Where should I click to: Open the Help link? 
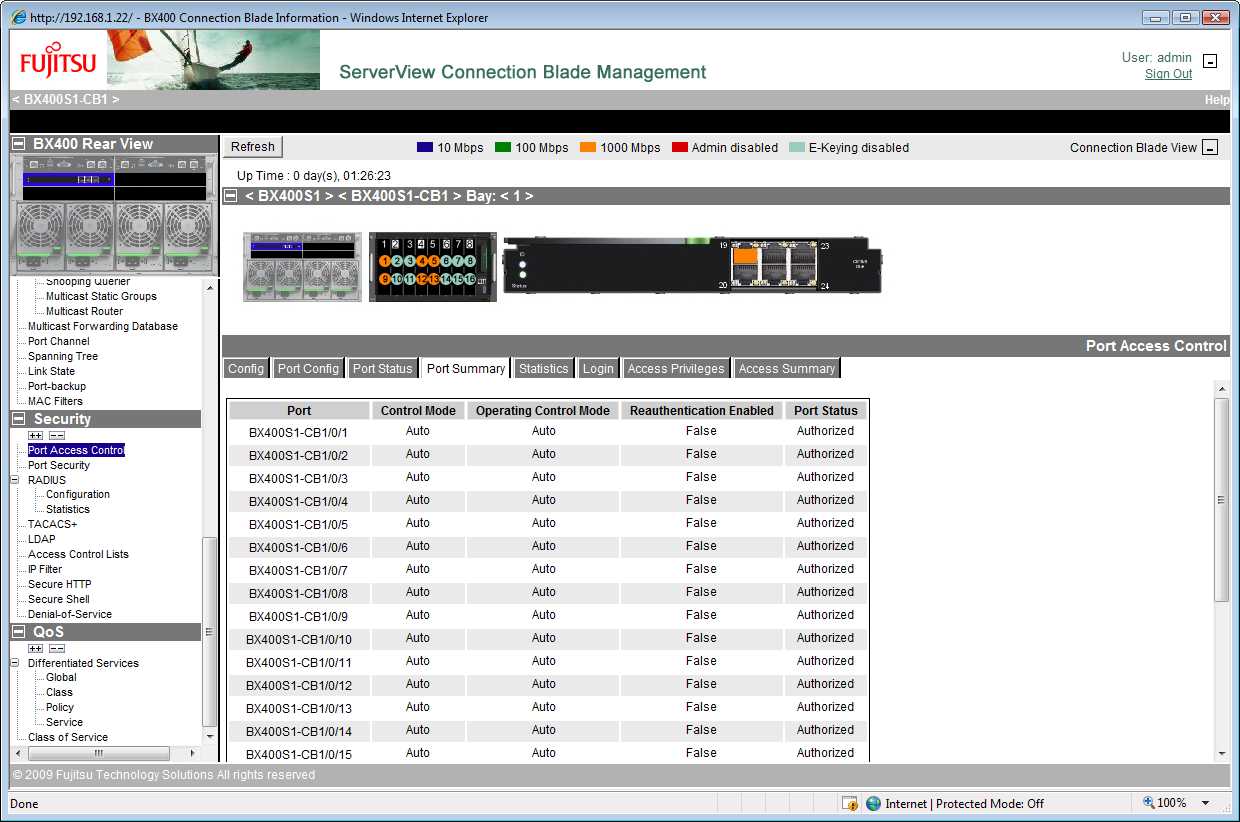1217,100
